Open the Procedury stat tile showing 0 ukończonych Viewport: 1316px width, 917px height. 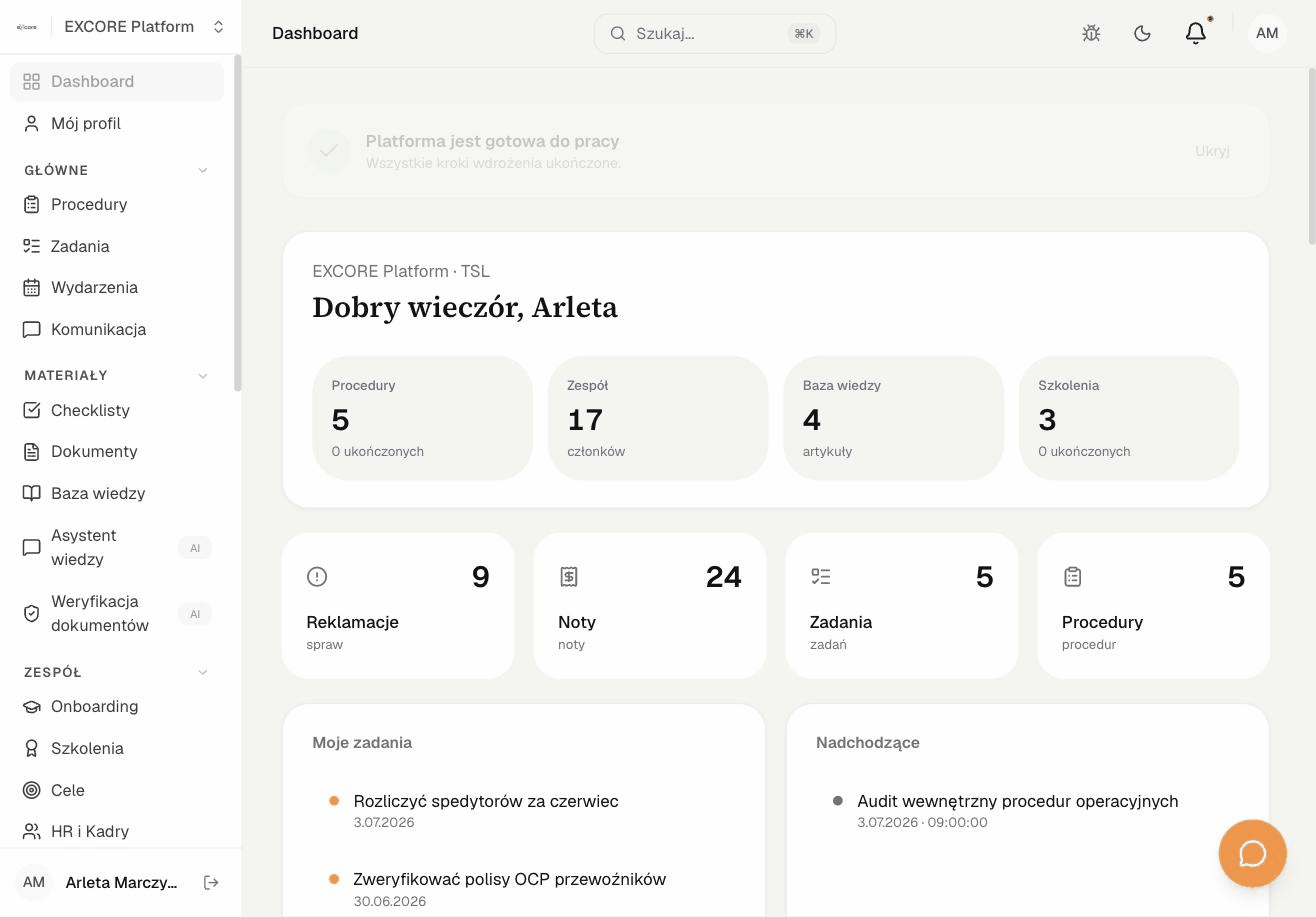click(x=422, y=418)
